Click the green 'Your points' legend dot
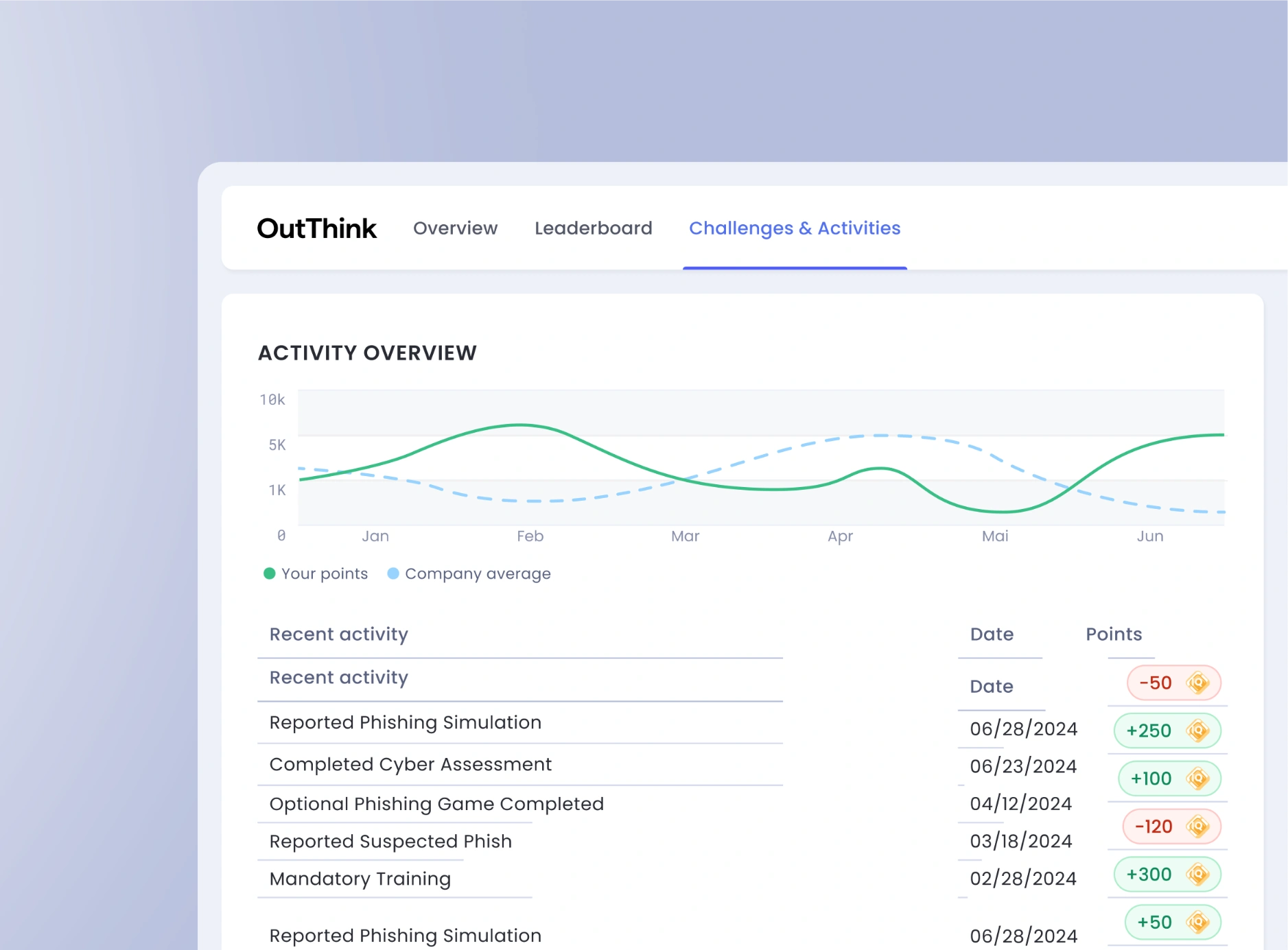The width and height of the screenshot is (1288, 950). coord(270,573)
